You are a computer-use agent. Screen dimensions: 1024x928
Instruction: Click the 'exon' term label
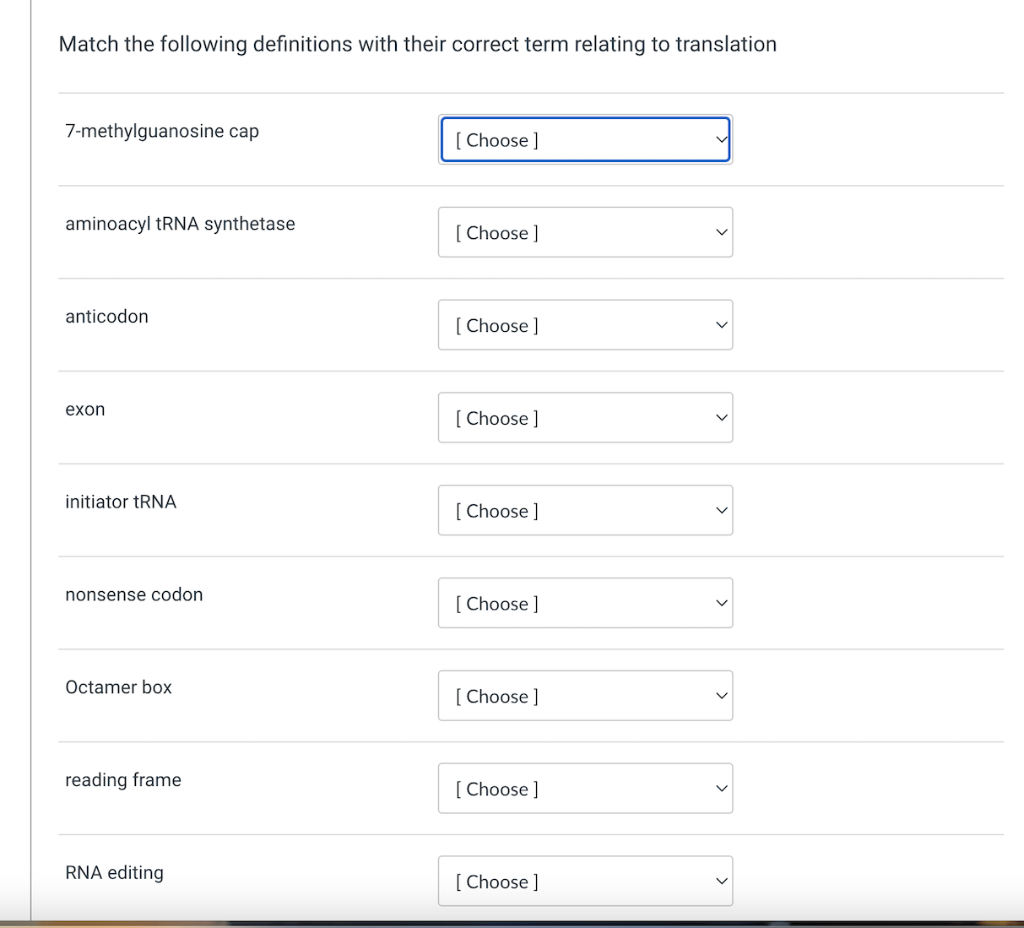tap(85, 409)
